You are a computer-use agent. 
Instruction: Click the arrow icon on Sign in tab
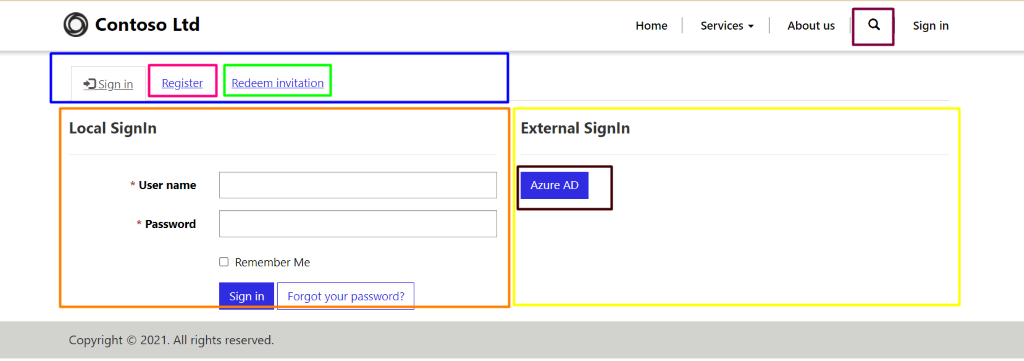(x=90, y=84)
